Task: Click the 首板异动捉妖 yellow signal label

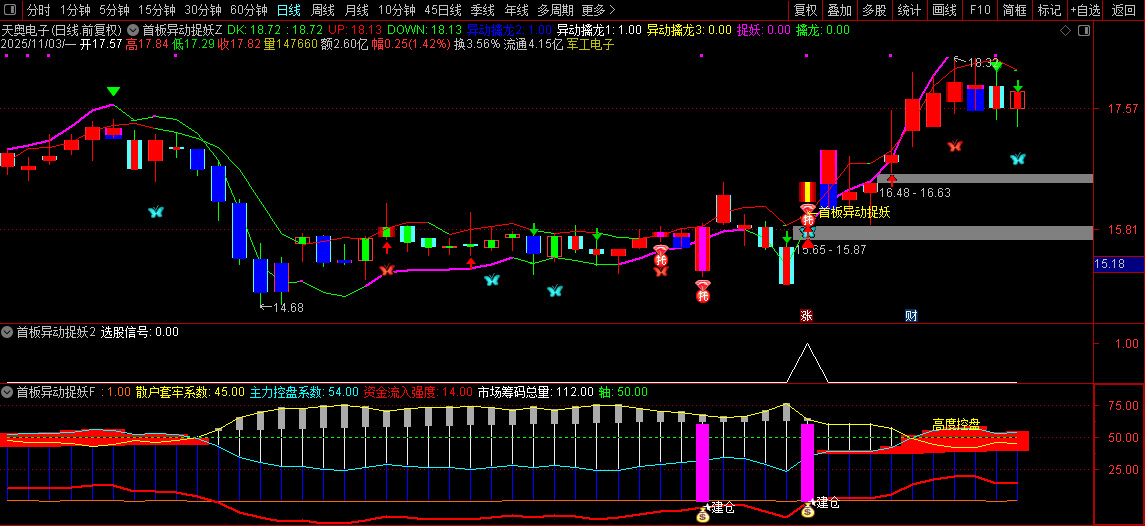Action: tap(854, 213)
